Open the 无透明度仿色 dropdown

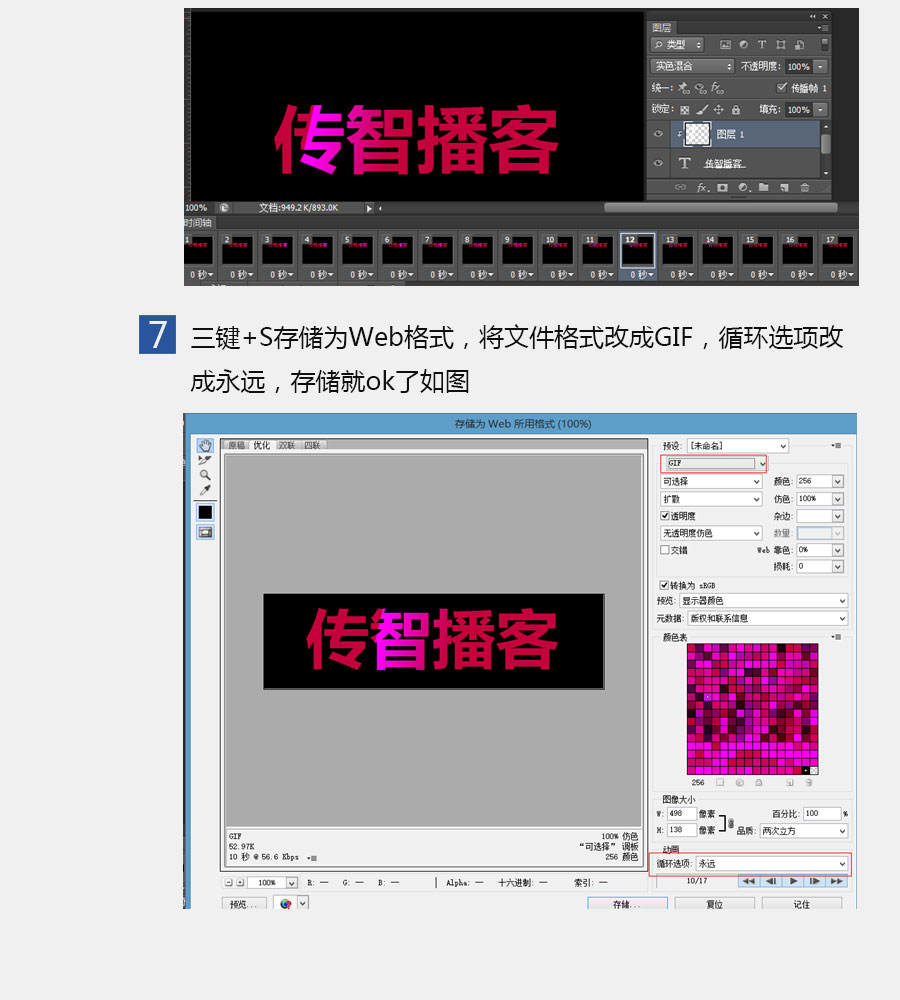click(711, 533)
